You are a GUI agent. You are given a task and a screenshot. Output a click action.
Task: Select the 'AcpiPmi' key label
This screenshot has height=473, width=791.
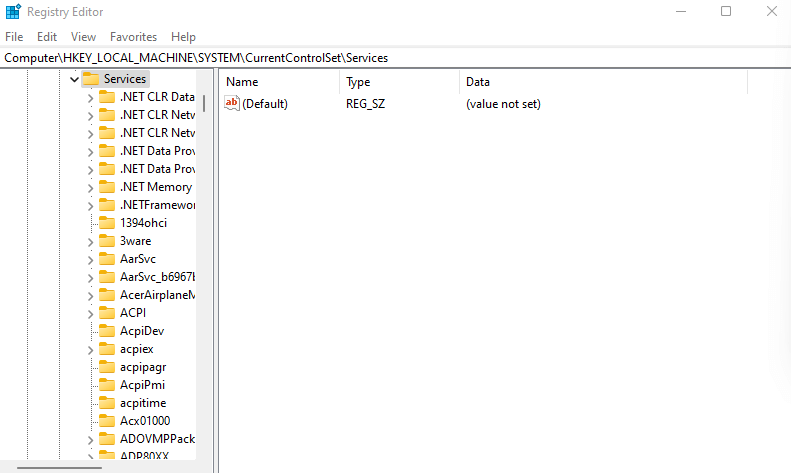(142, 385)
